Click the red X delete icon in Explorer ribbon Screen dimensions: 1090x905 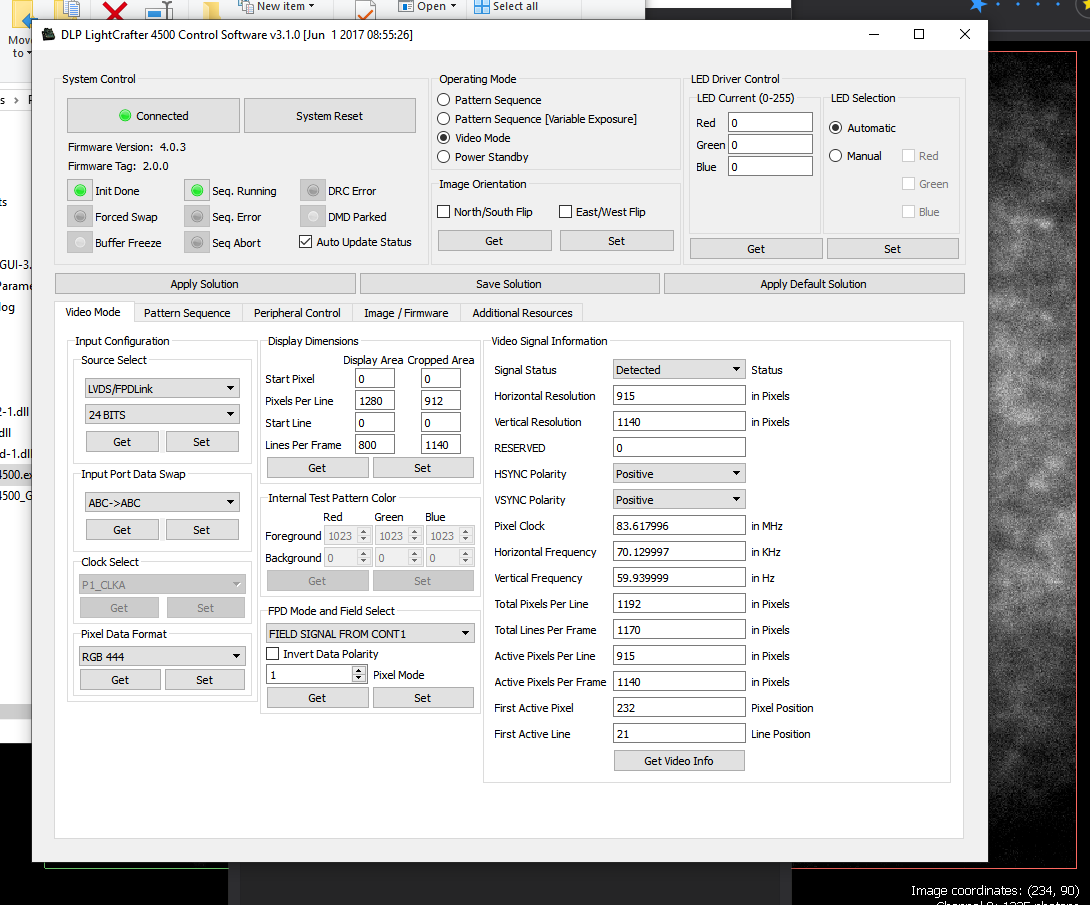click(x=115, y=10)
